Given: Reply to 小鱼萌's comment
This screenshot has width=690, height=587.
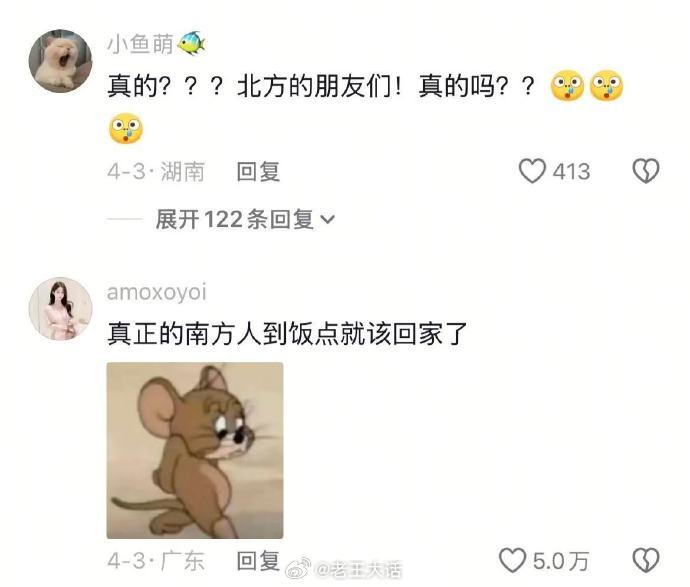Looking at the screenshot, I should coord(258,171).
